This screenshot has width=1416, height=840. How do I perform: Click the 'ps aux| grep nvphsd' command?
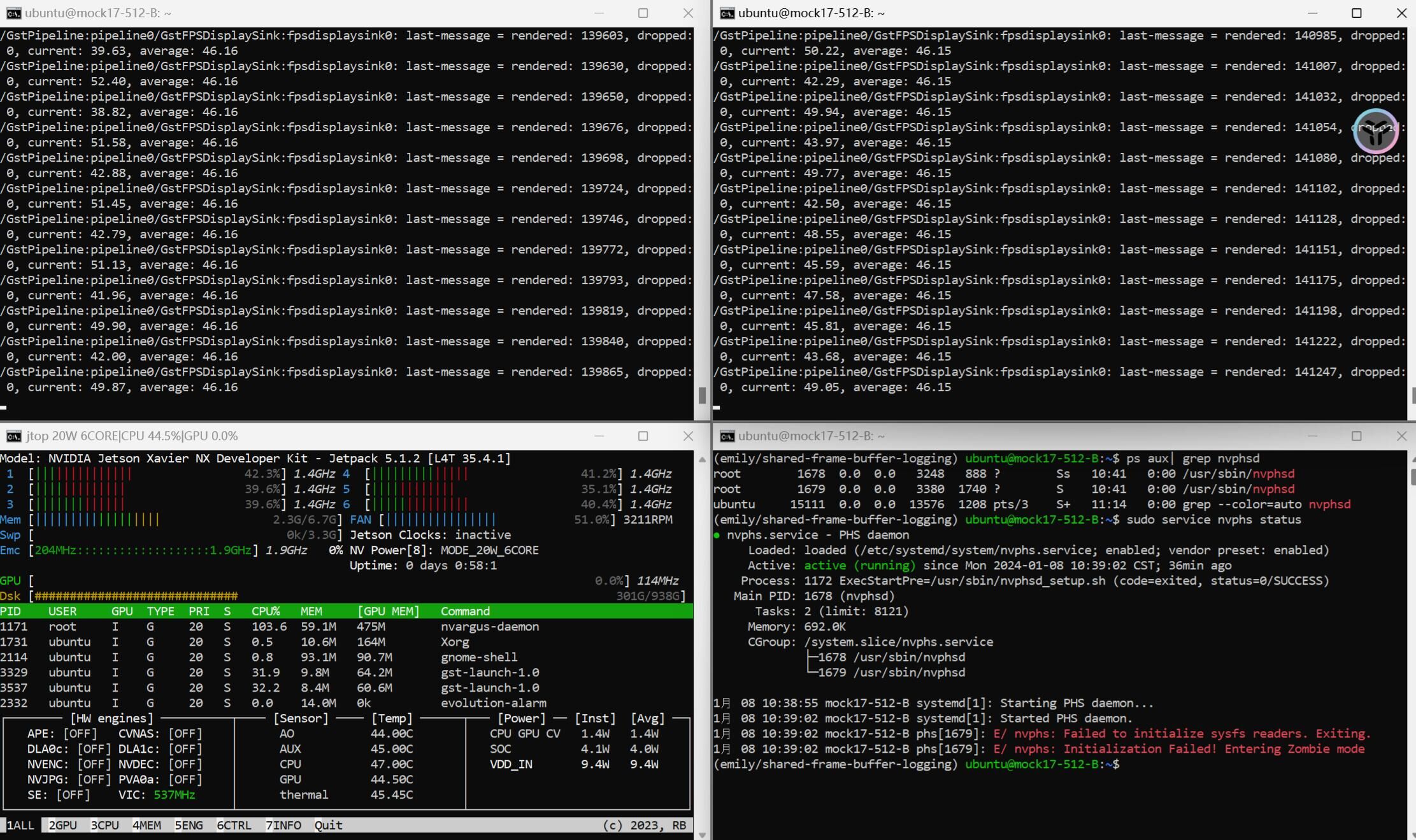tap(1192, 459)
